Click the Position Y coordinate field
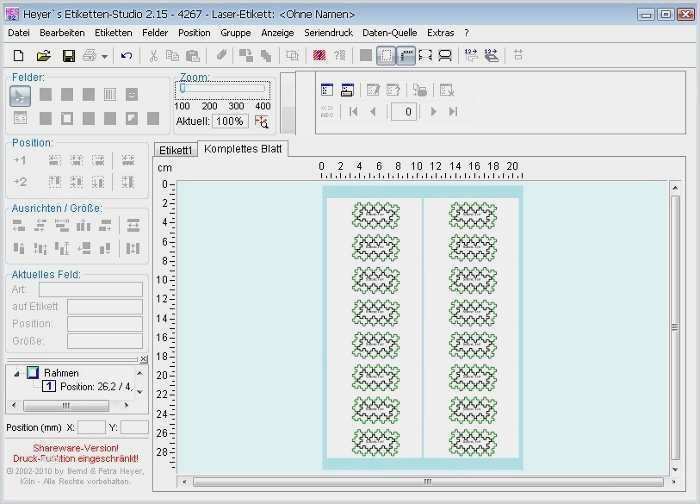Screen dimensions: 700x504 click(134, 427)
